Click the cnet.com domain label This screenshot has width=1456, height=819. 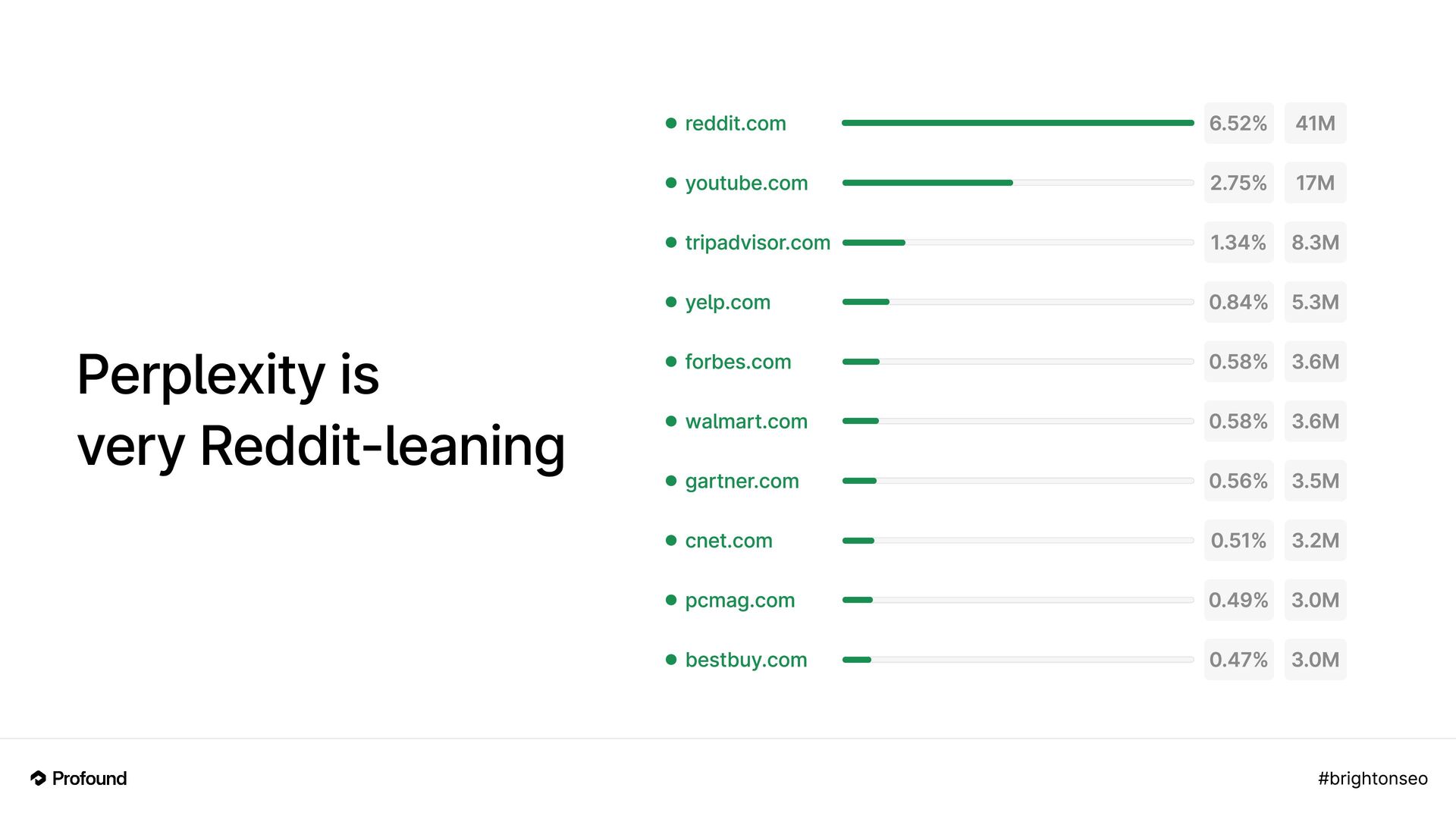tap(729, 541)
